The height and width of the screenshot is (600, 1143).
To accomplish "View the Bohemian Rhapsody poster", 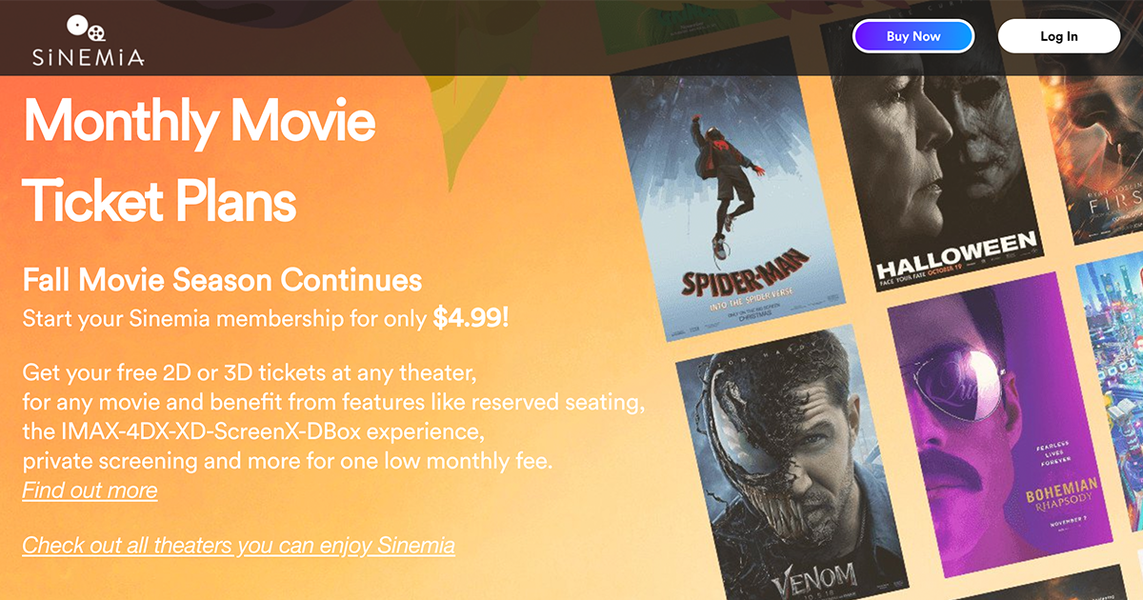I will pyautogui.click(x=1000, y=420).
